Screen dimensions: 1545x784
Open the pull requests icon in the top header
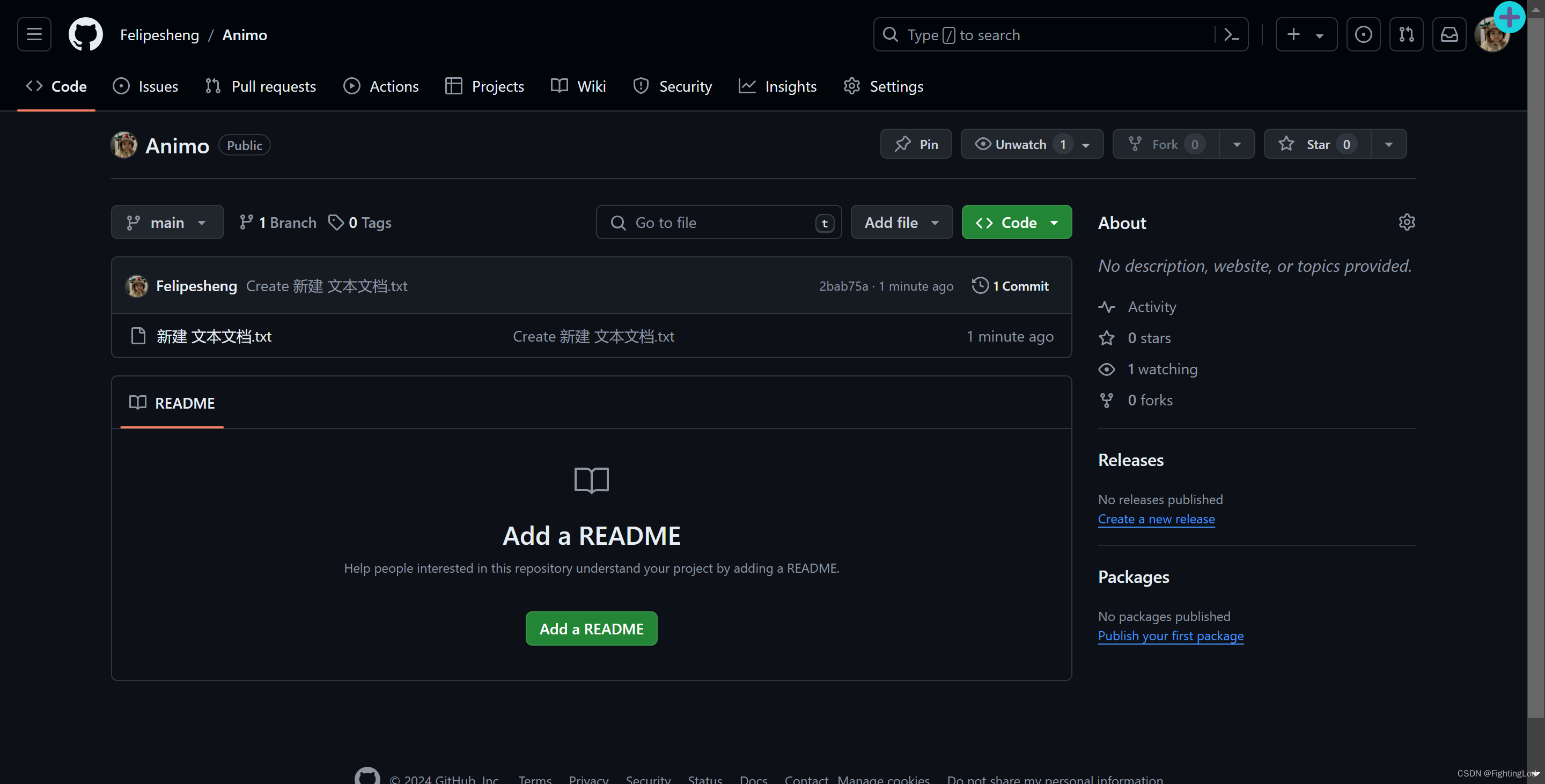(x=1407, y=34)
